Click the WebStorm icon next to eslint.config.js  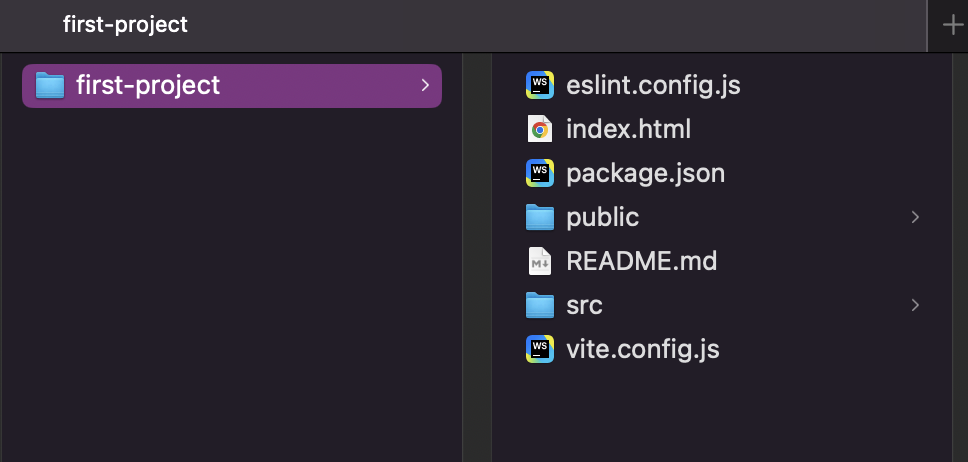click(x=540, y=85)
